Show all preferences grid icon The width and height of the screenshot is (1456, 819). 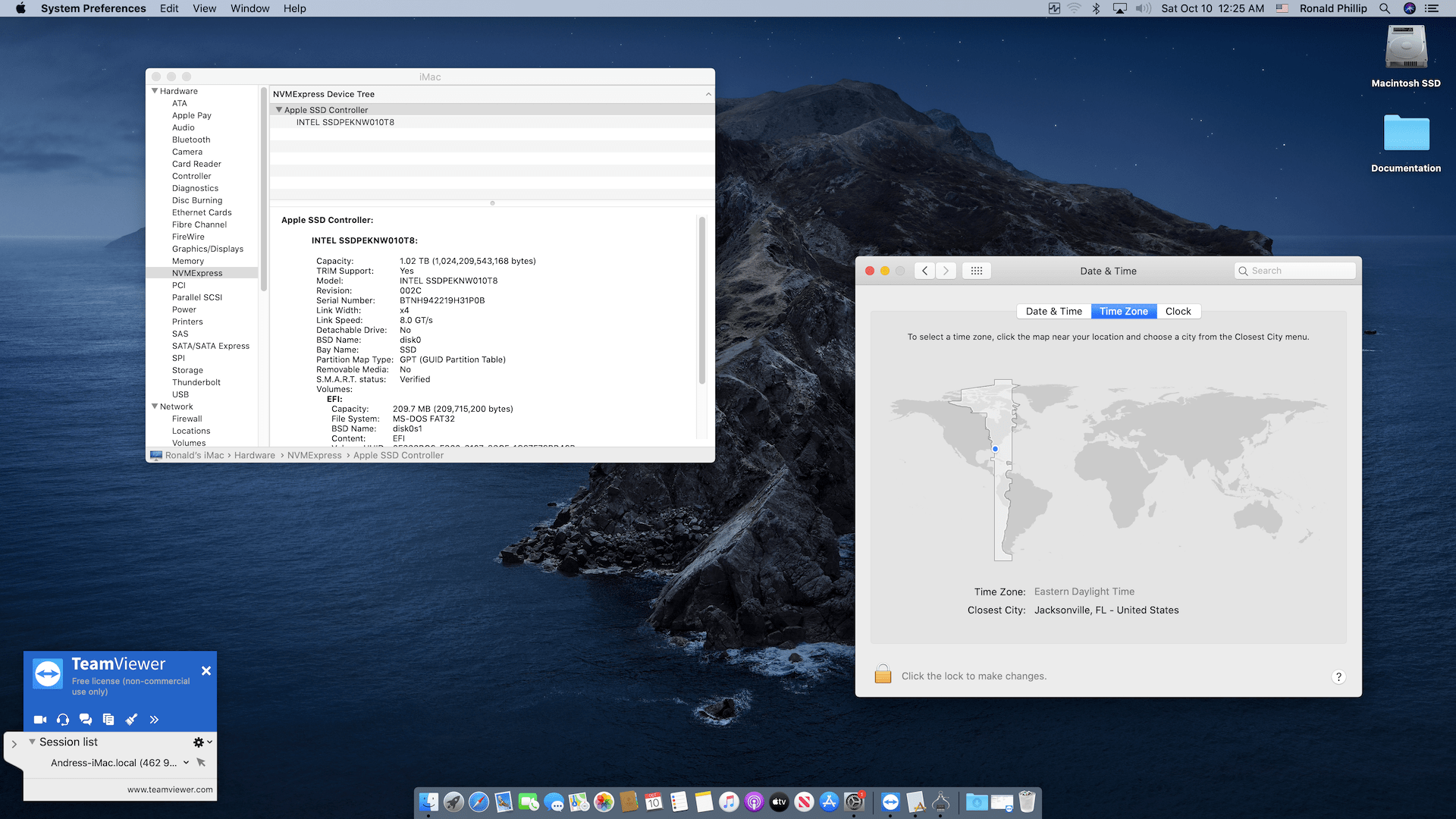click(x=976, y=271)
